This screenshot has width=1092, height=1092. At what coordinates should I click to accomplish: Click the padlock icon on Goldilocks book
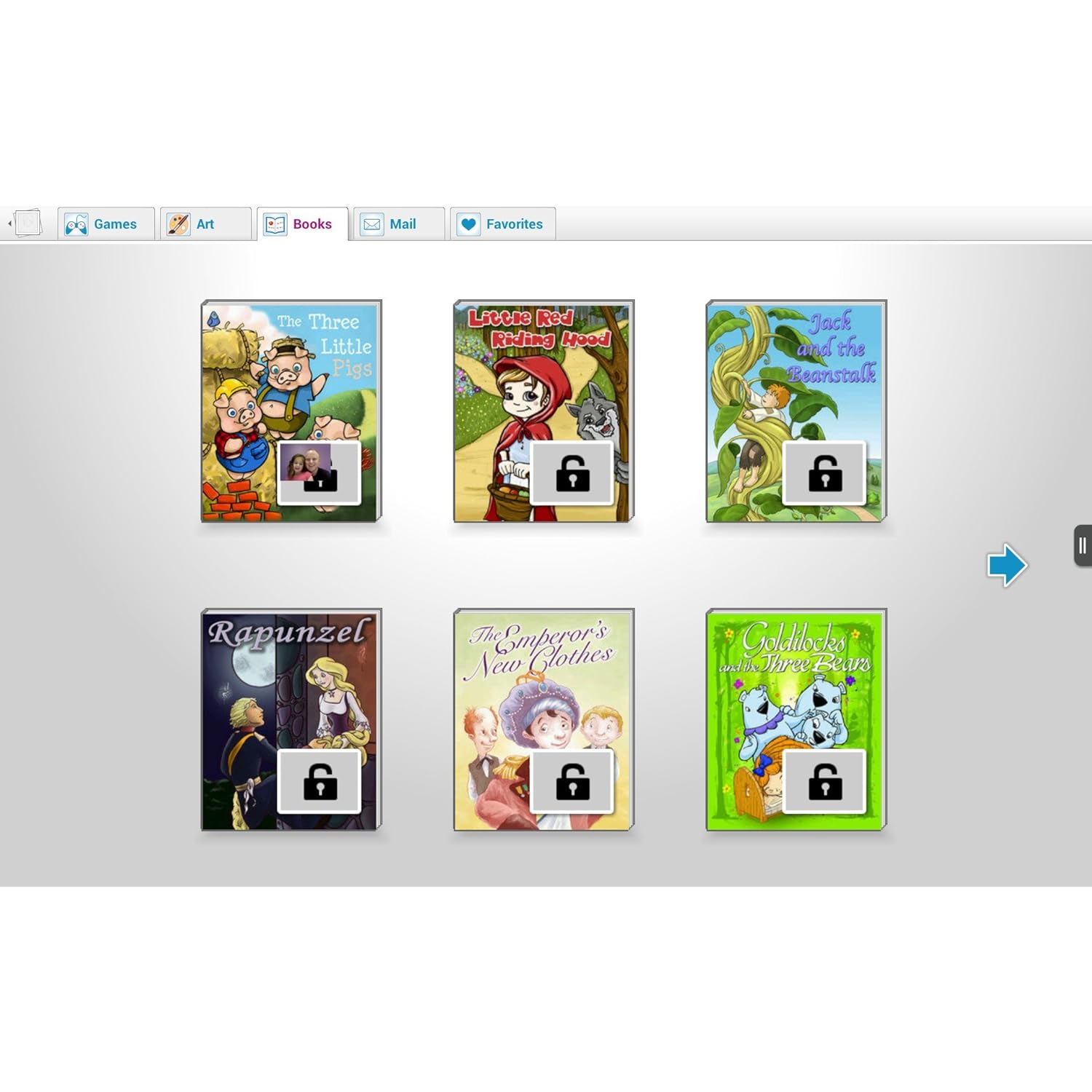pyautogui.click(x=825, y=781)
